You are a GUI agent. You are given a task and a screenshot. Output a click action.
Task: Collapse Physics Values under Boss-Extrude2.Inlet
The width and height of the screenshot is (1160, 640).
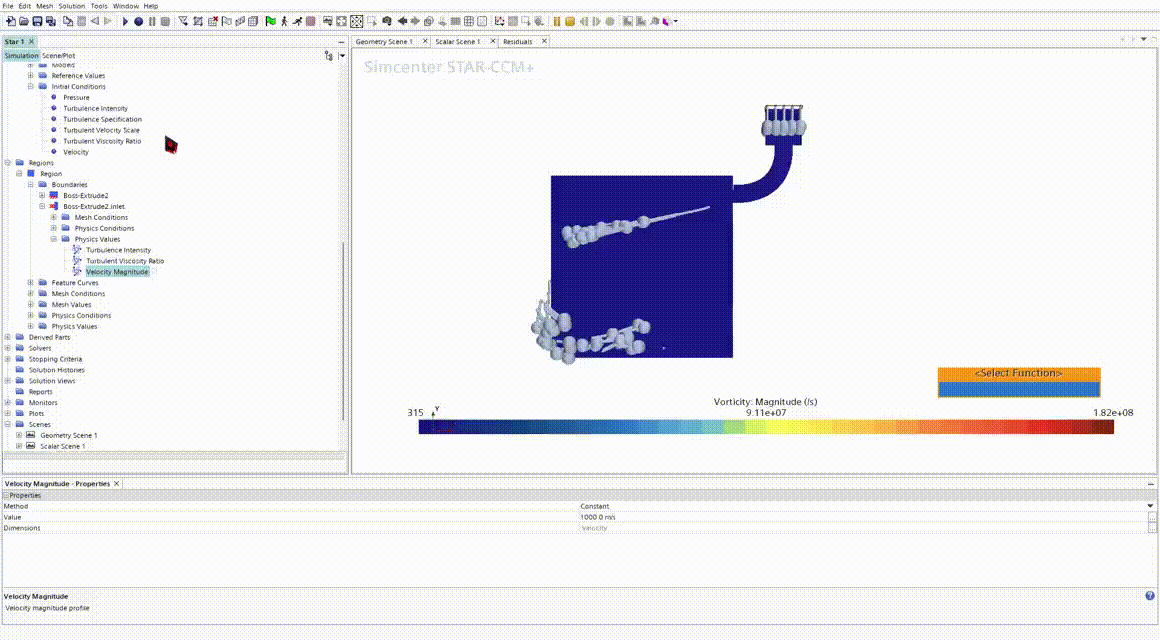[x=53, y=239]
